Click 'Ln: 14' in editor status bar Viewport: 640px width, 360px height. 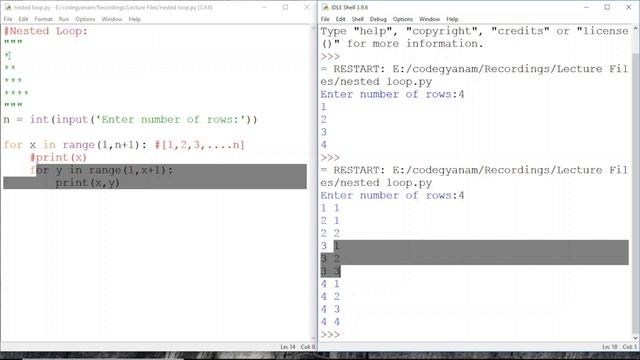pos(288,347)
